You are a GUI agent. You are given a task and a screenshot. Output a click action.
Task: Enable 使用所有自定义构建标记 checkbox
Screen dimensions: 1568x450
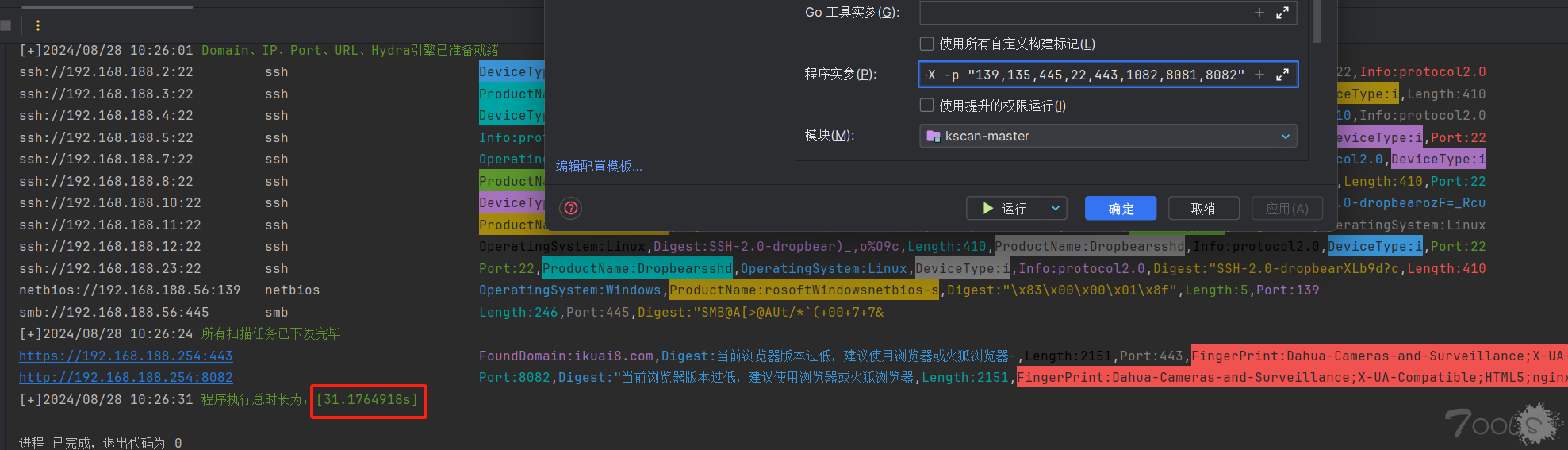(x=926, y=44)
